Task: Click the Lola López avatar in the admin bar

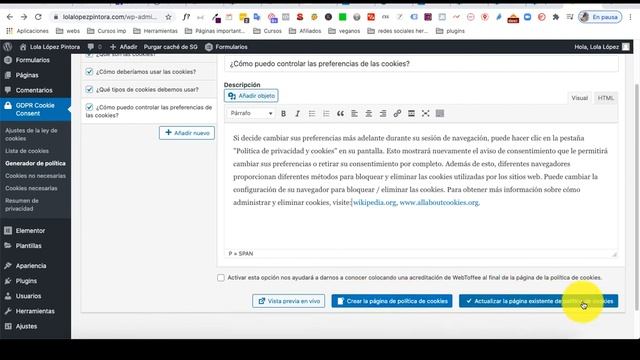Action: click(x=626, y=47)
